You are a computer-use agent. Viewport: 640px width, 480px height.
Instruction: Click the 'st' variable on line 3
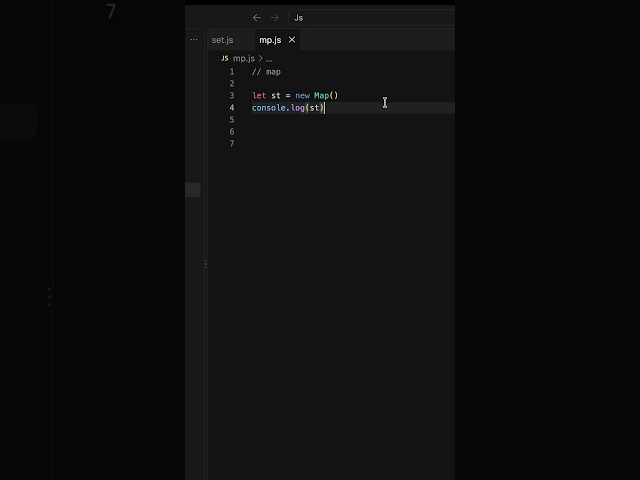pyautogui.click(x=276, y=96)
